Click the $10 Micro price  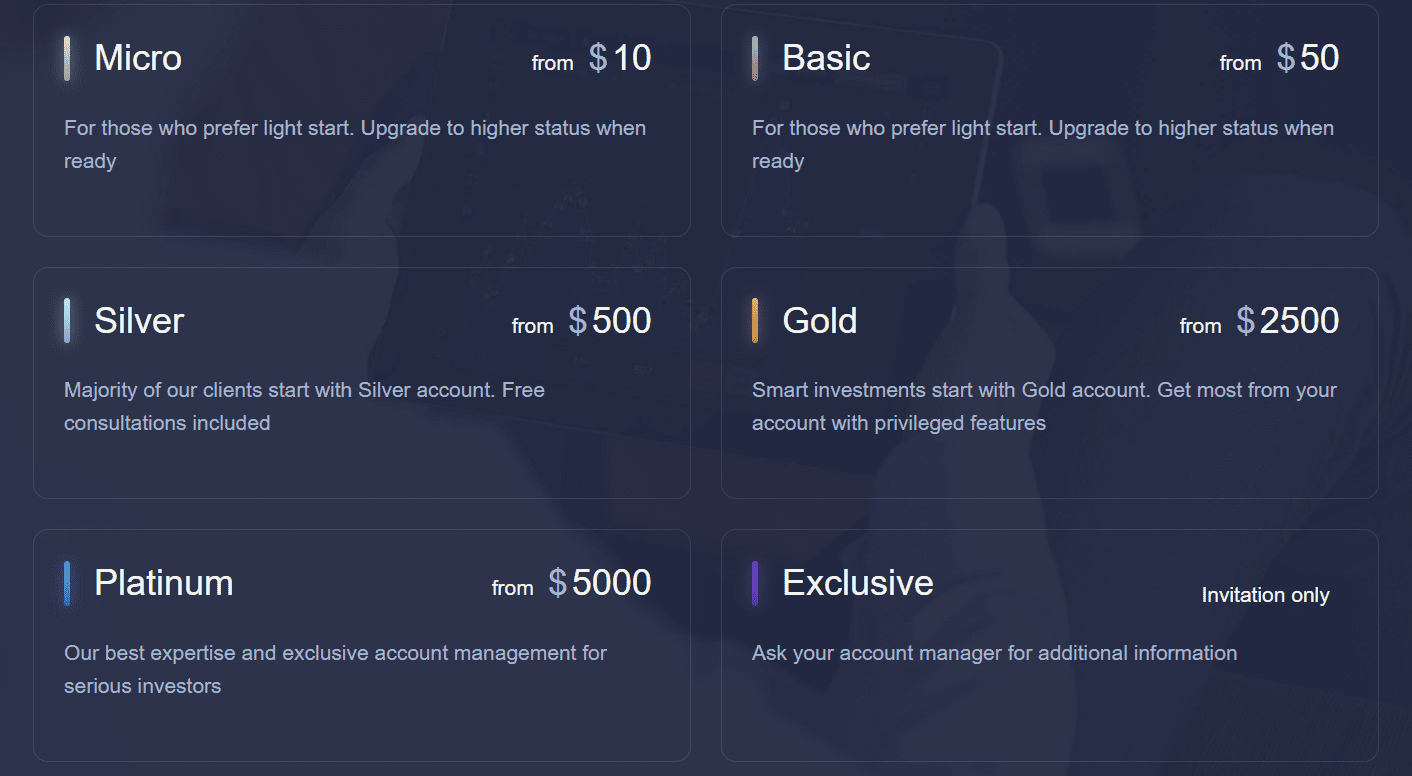coord(620,58)
